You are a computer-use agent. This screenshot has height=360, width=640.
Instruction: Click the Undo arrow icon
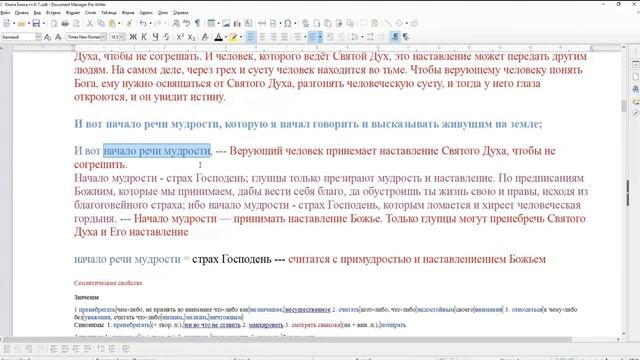tap(143, 23)
